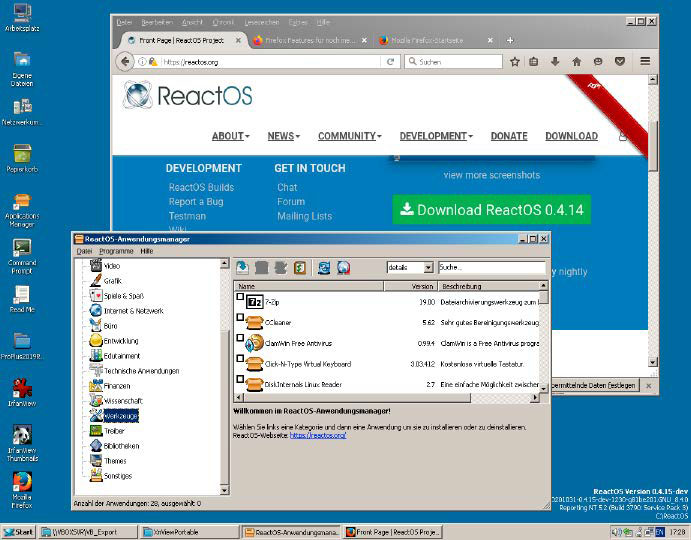Open new tab with plus button
Screen dimensions: 691x540
510,40
